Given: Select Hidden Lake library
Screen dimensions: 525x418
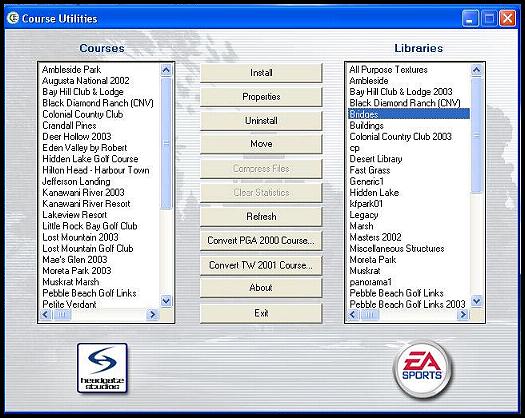Looking at the screenshot, I should tap(374, 193).
